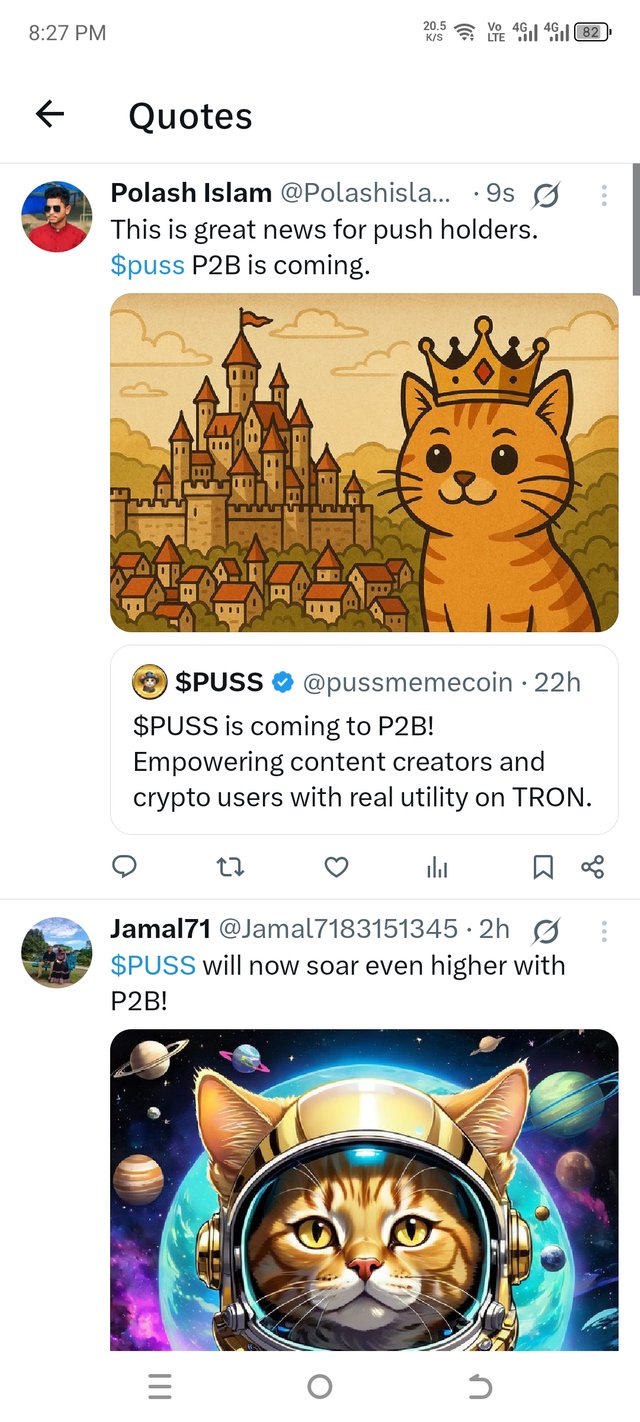Share Polash Islam's post
Screen dimensions: 640x1422
point(593,867)
